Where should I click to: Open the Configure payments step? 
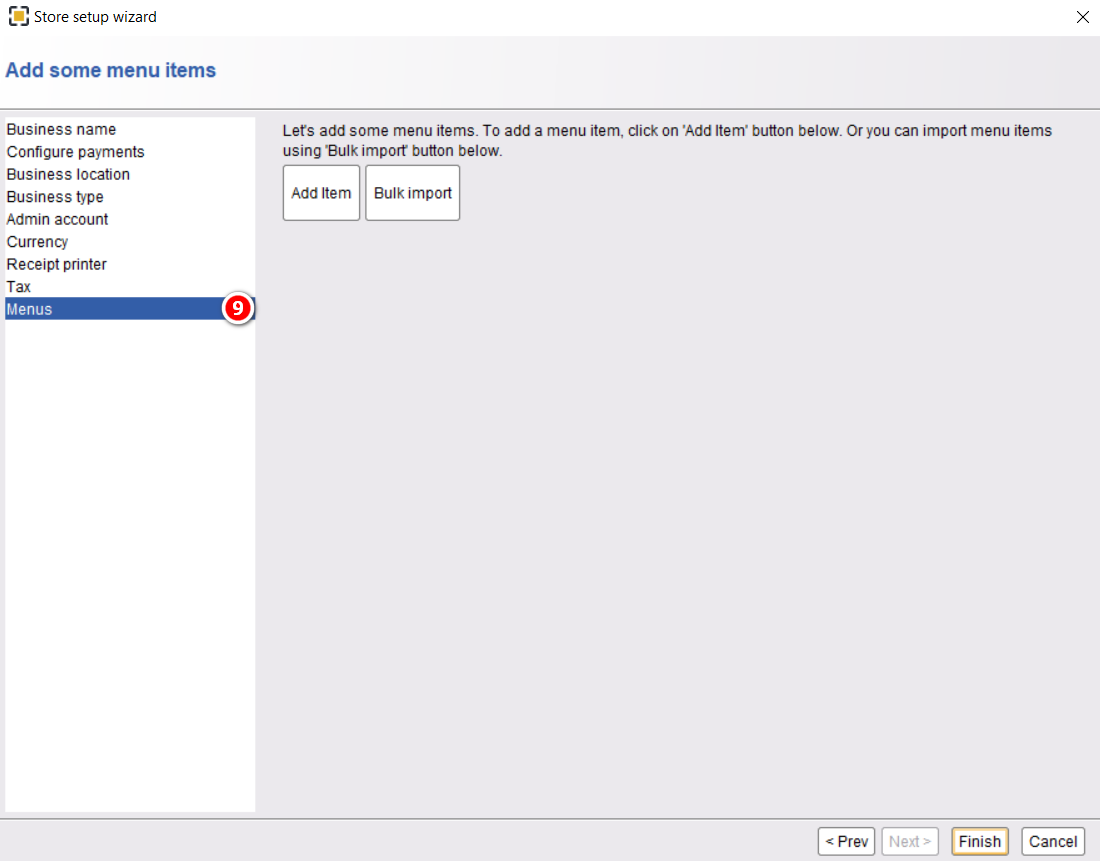point(130,152)
